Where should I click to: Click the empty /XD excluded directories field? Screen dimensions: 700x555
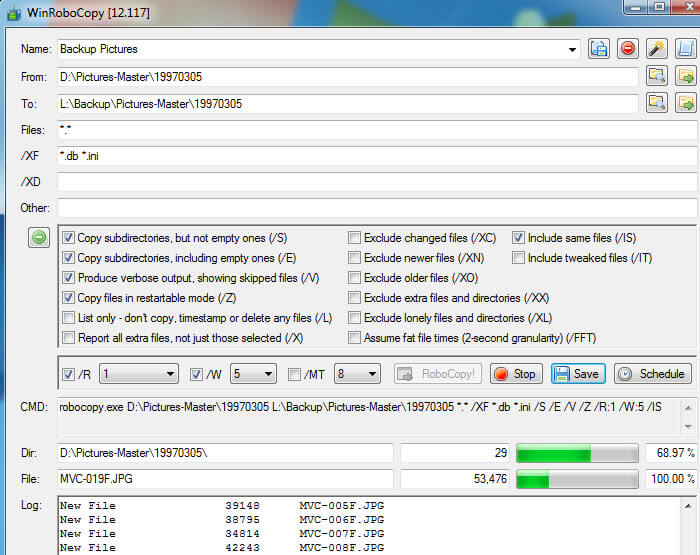(377, 182)
